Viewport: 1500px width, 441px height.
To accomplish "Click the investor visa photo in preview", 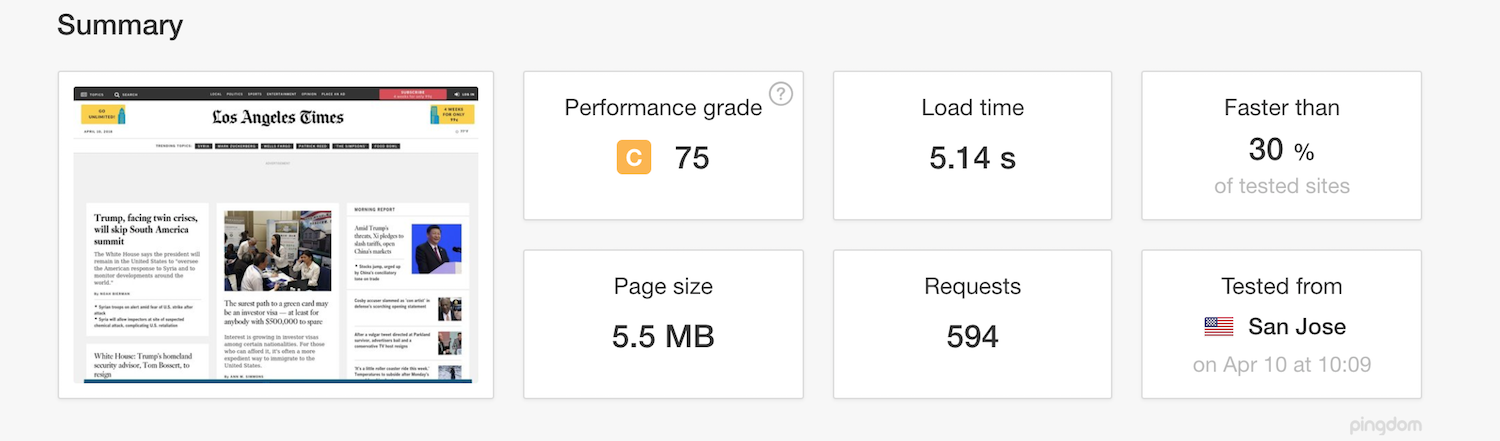I will tap(277, 251).
